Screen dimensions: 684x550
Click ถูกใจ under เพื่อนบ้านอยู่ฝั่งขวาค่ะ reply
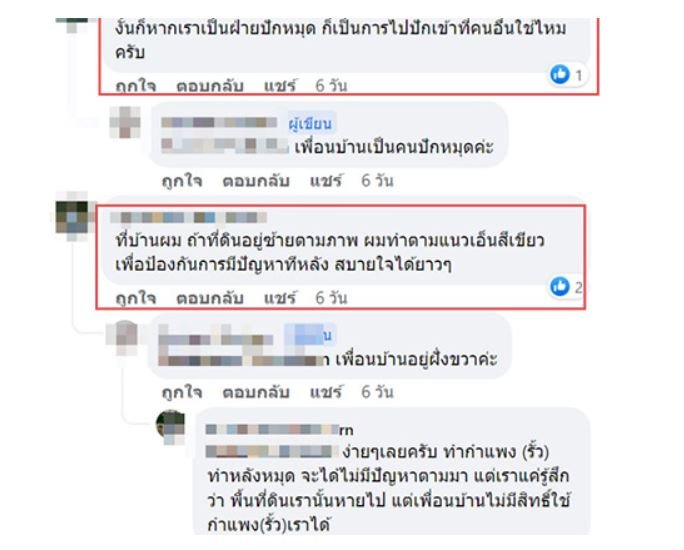pos(182,392)
